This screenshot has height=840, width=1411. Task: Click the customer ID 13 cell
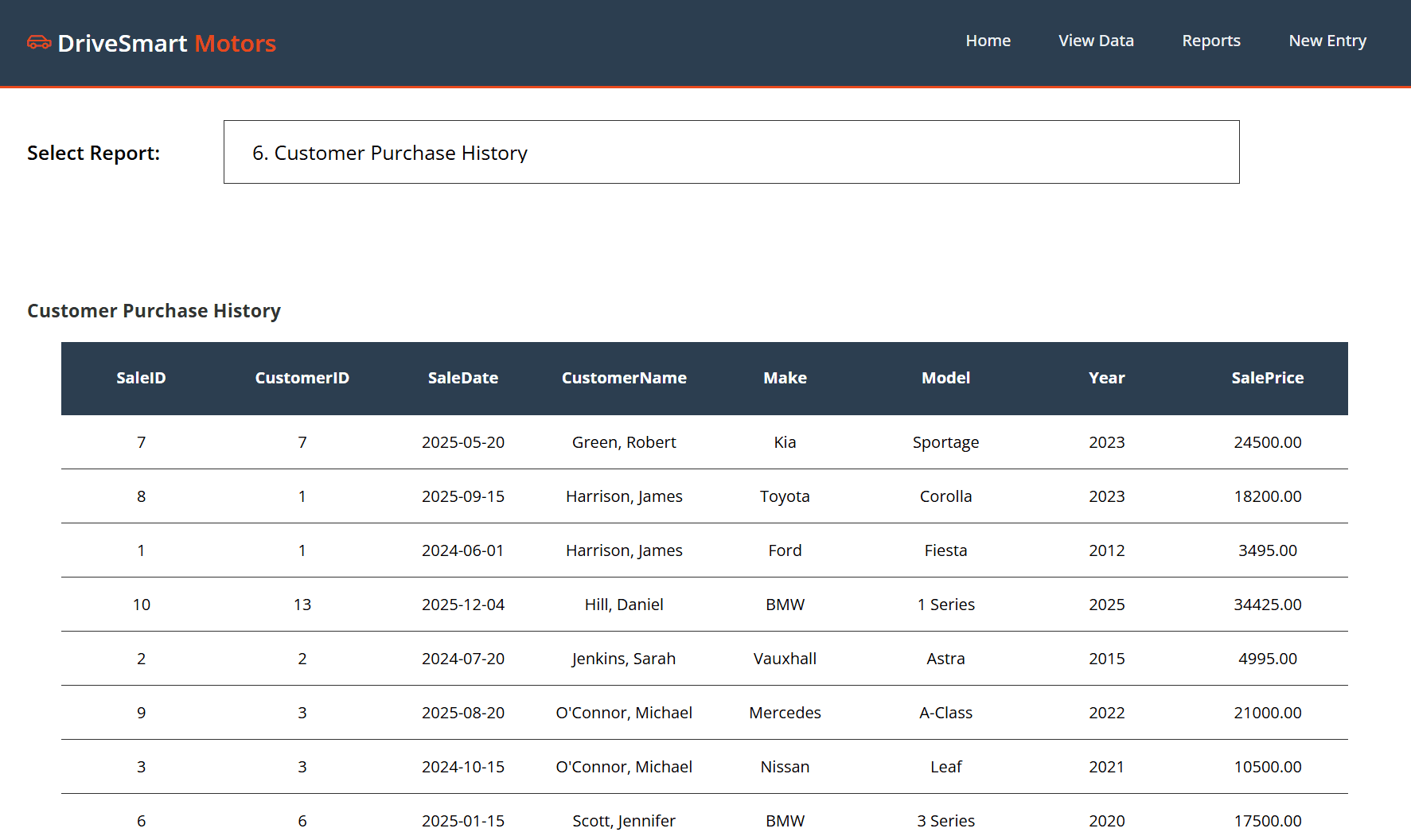(x=302, y=605)
